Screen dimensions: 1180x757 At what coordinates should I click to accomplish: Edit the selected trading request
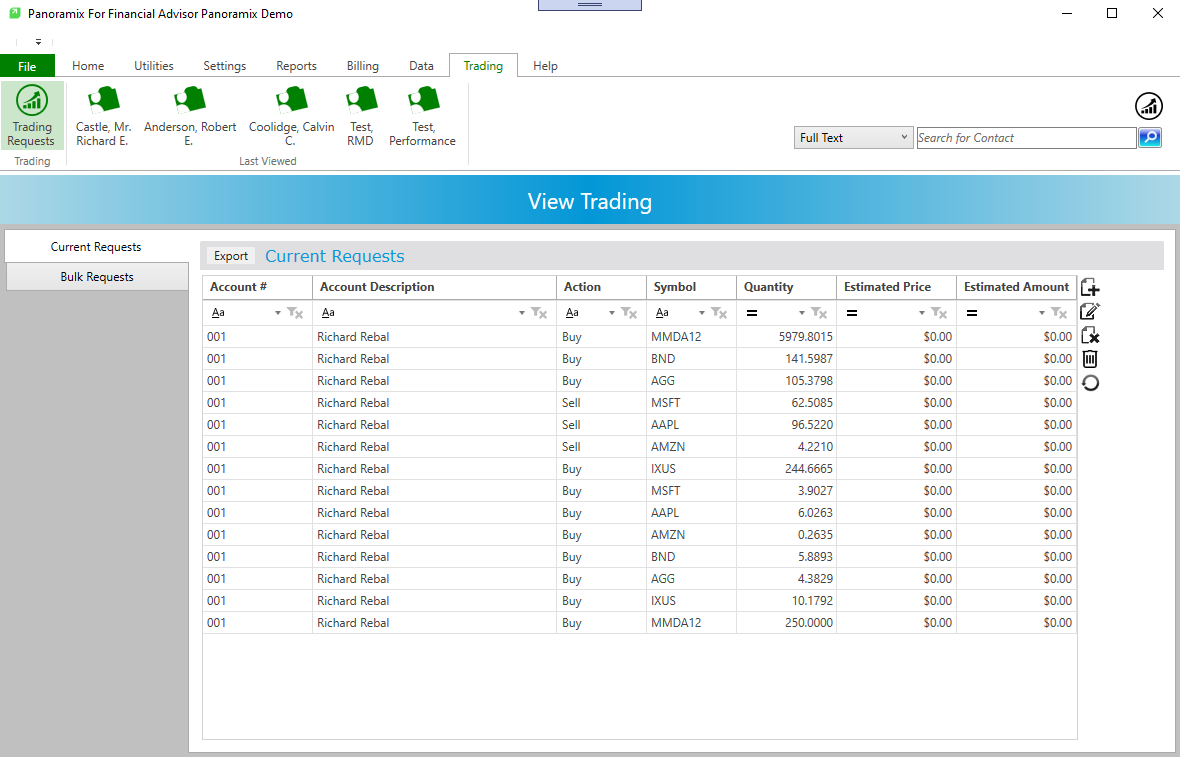point(1090,311)
